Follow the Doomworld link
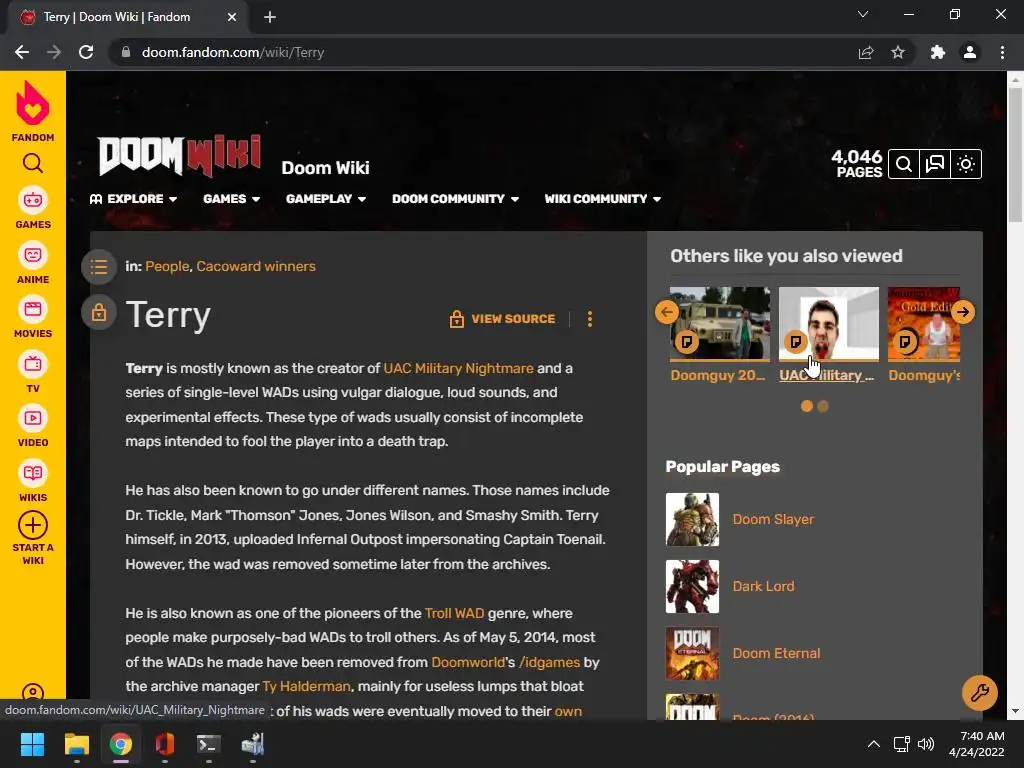 tap(468, 662)
